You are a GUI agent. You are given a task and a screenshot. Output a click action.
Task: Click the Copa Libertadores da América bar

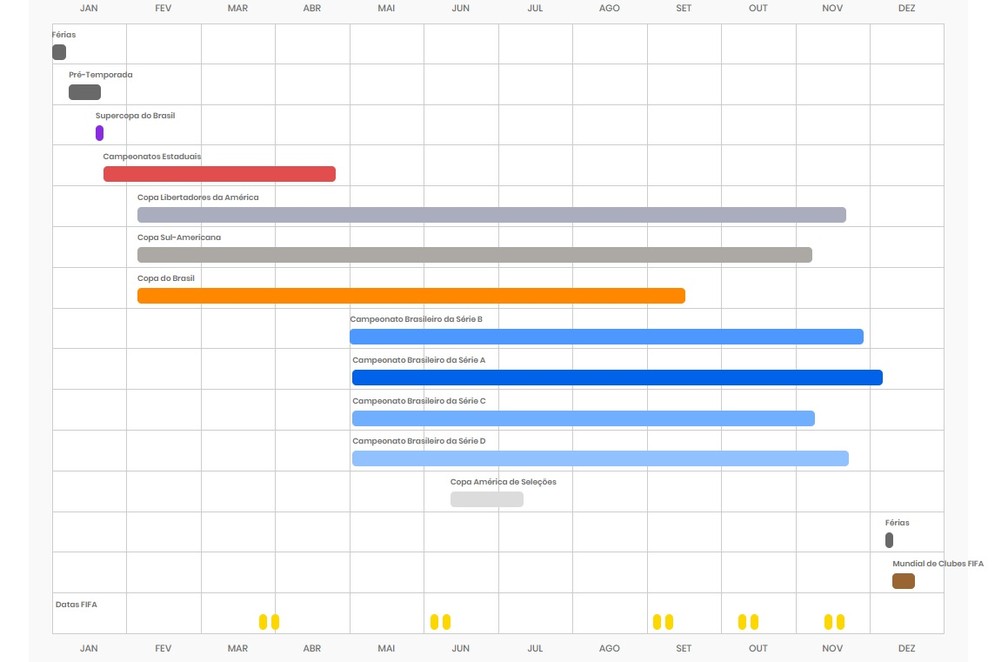pyautogui.click(x=491, y=215)
